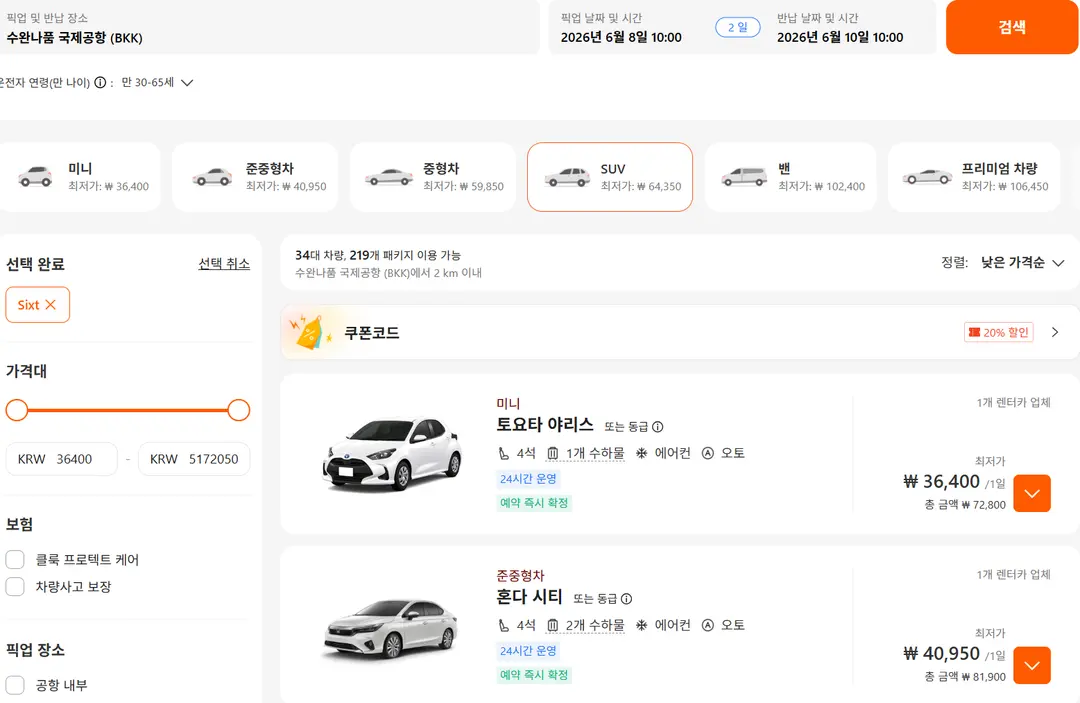Click air-conditioning icon on 혼다 시티 card
This screenshot has width=1080, height=703.
(641, 625)
